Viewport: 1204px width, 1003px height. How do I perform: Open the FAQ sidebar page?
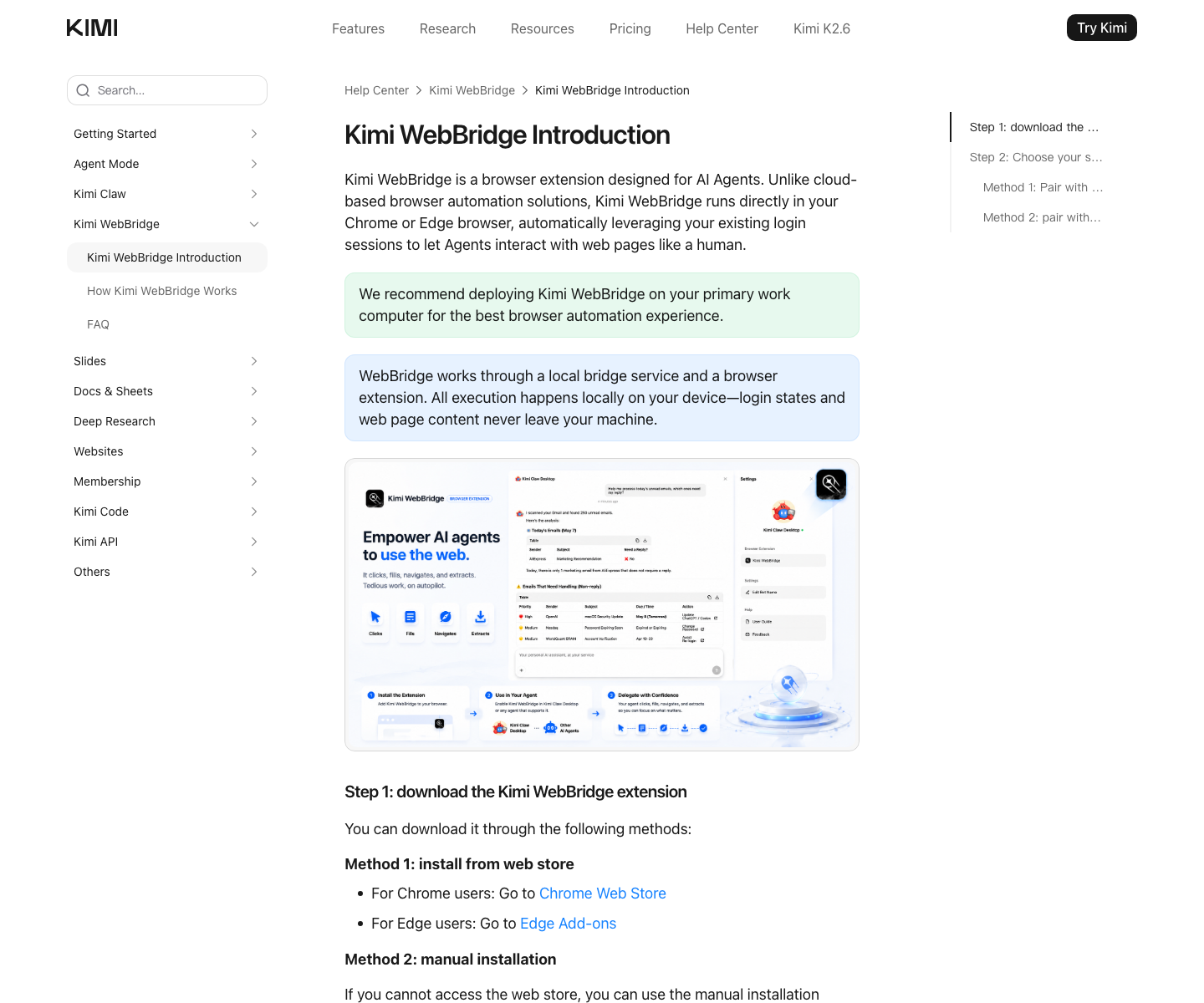[x=98, y=324]
